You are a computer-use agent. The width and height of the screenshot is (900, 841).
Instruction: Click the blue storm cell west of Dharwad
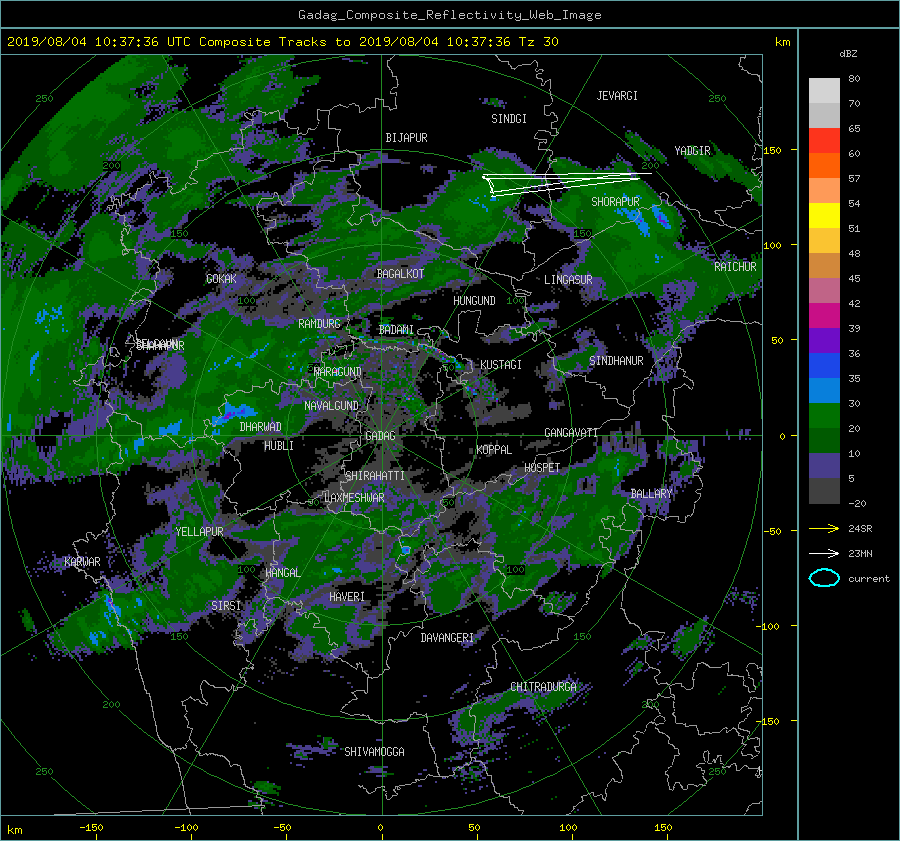pyautogui.click(x=235, y=414)
